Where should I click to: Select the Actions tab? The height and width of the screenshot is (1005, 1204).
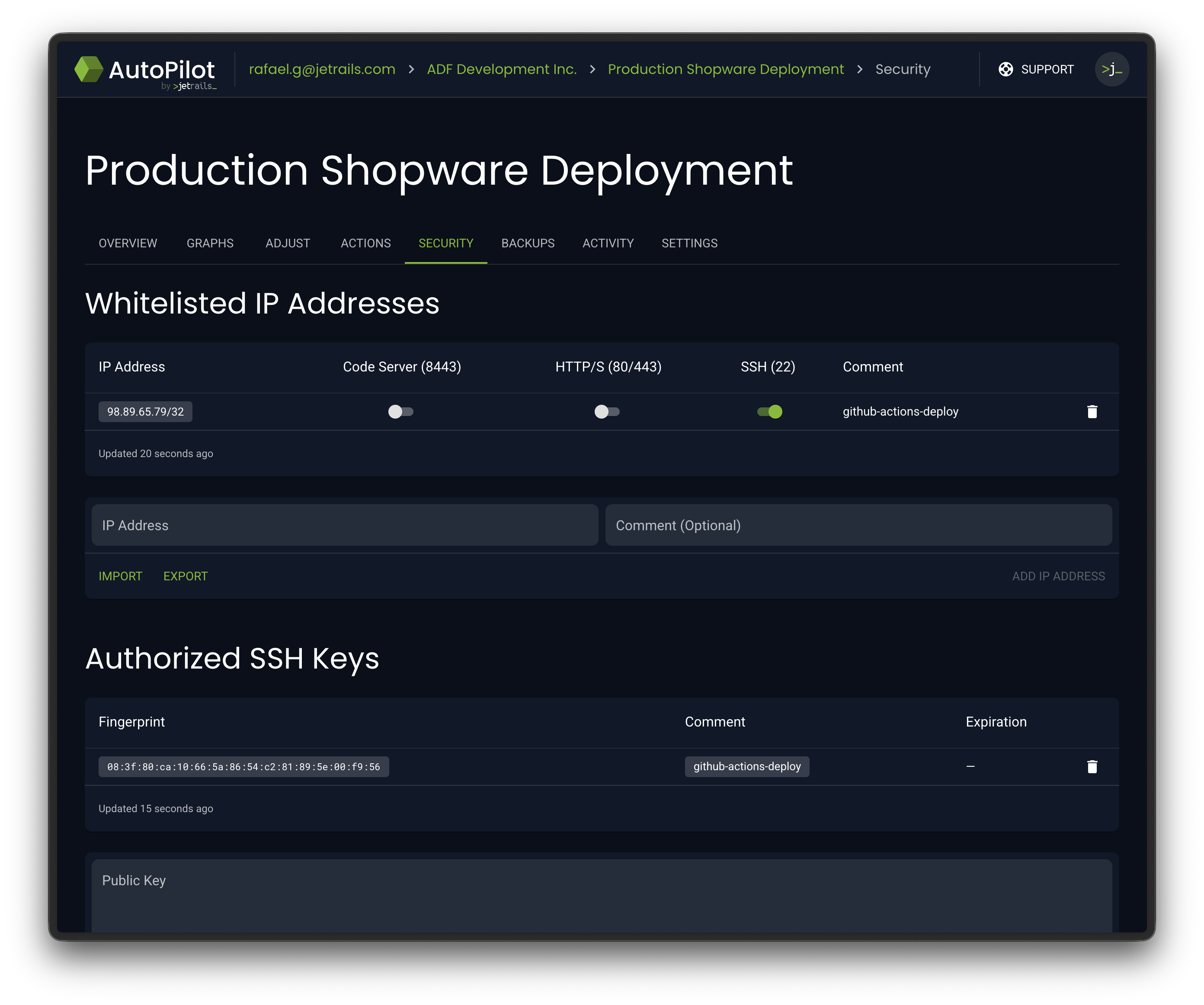366,243
